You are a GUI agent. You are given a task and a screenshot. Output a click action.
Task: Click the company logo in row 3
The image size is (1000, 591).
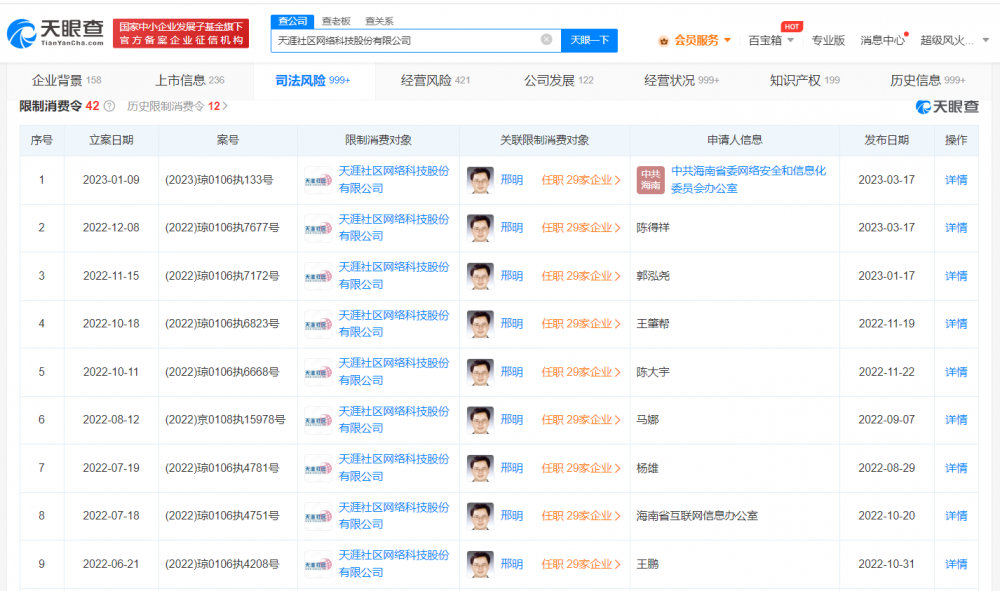click(318, 277)
